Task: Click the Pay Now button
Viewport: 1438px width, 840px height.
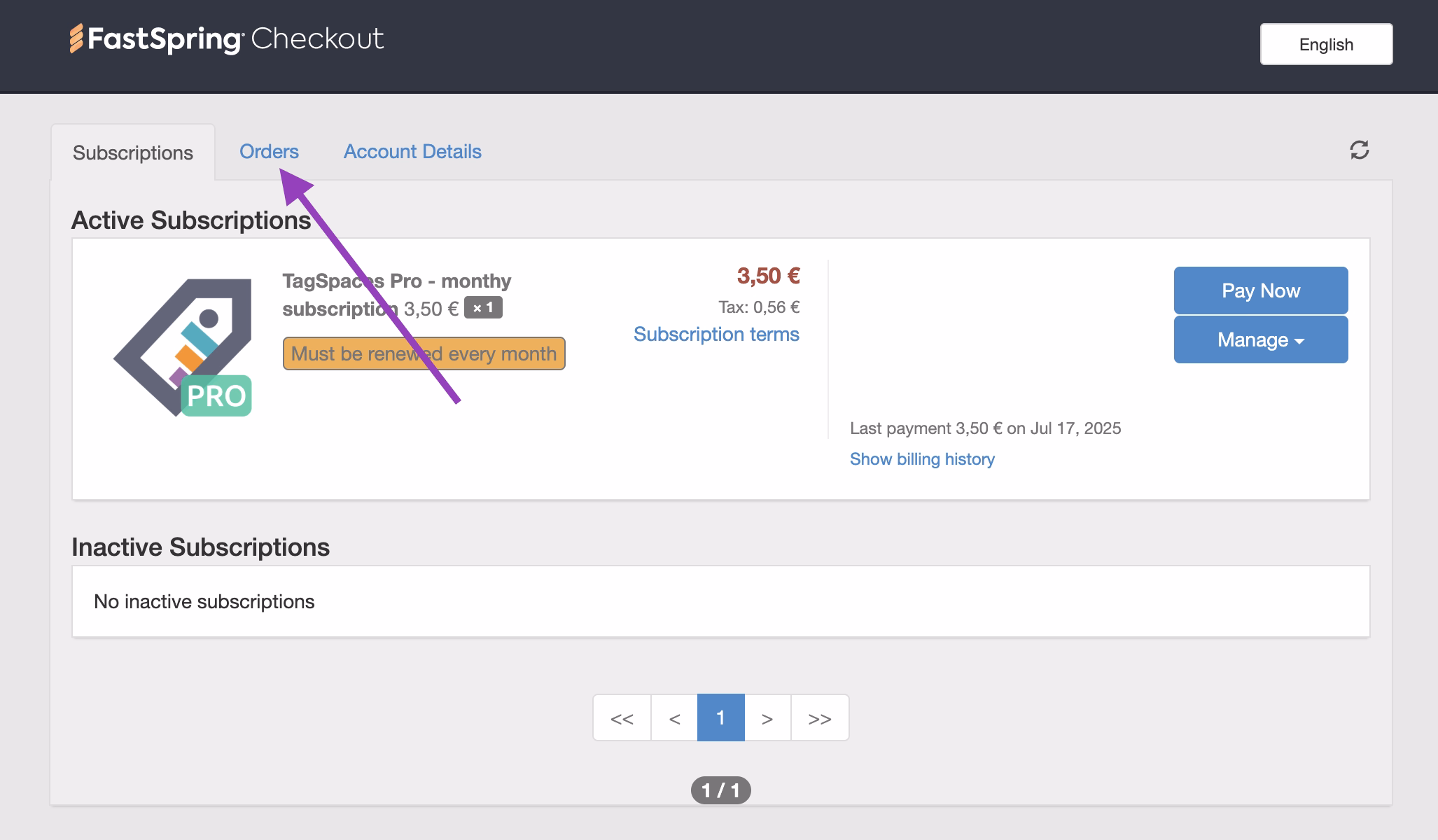Action: (x=1260, y=290)
